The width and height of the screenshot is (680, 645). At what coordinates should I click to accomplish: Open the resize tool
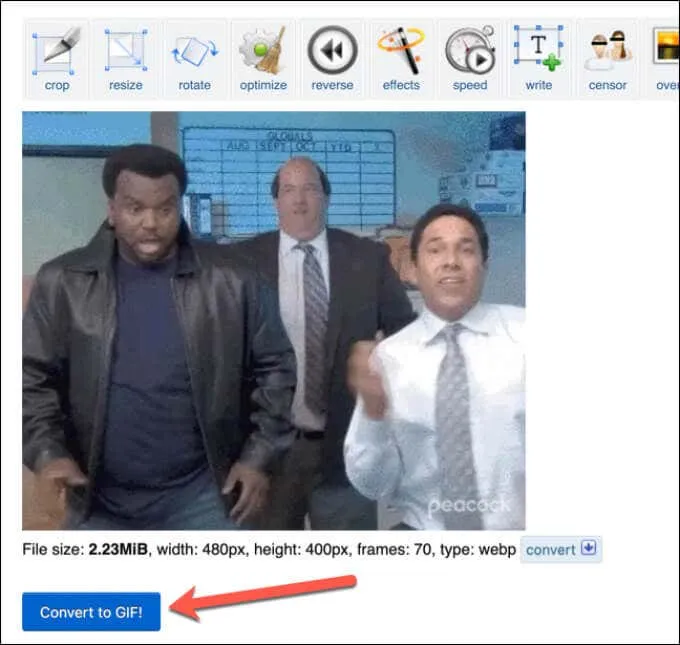(125, 59)
